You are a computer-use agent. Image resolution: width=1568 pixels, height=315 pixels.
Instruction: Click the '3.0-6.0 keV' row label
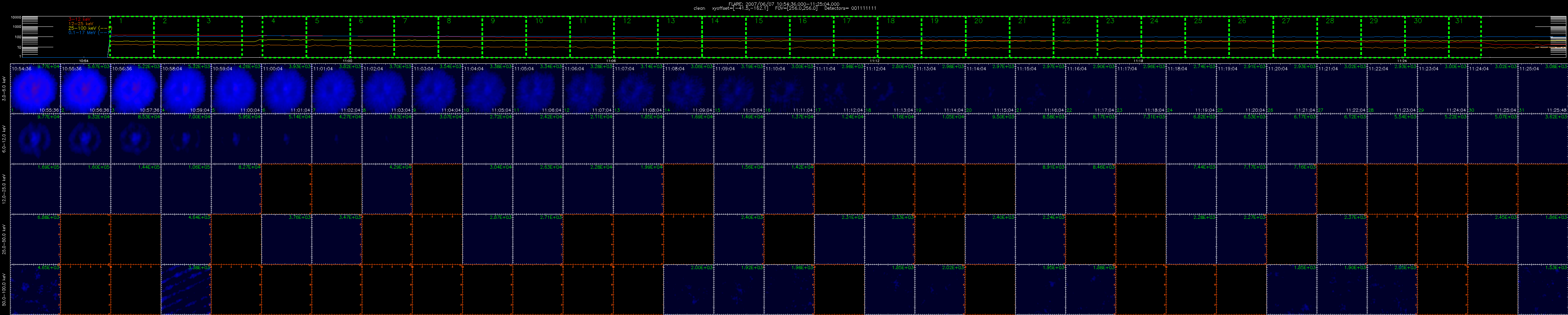click(5, 88)
